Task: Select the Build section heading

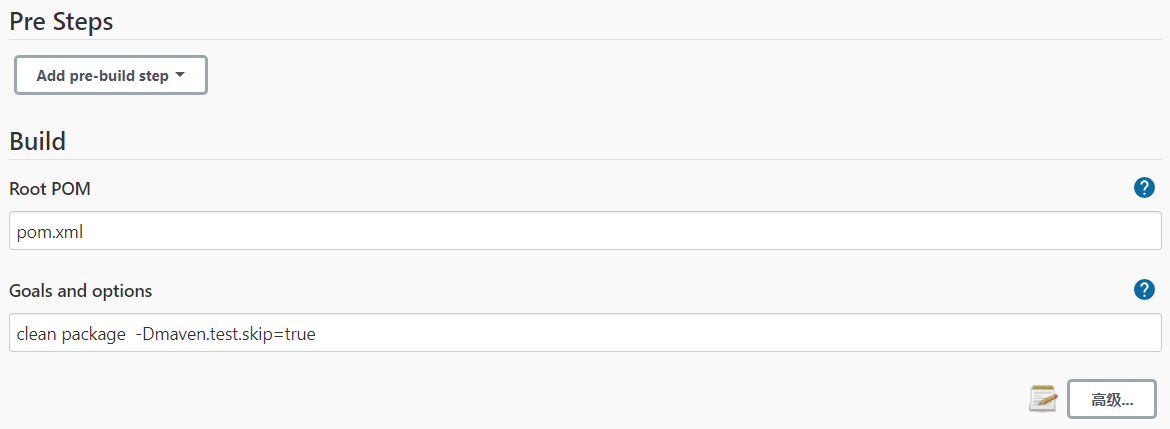Action: [37, 141]
